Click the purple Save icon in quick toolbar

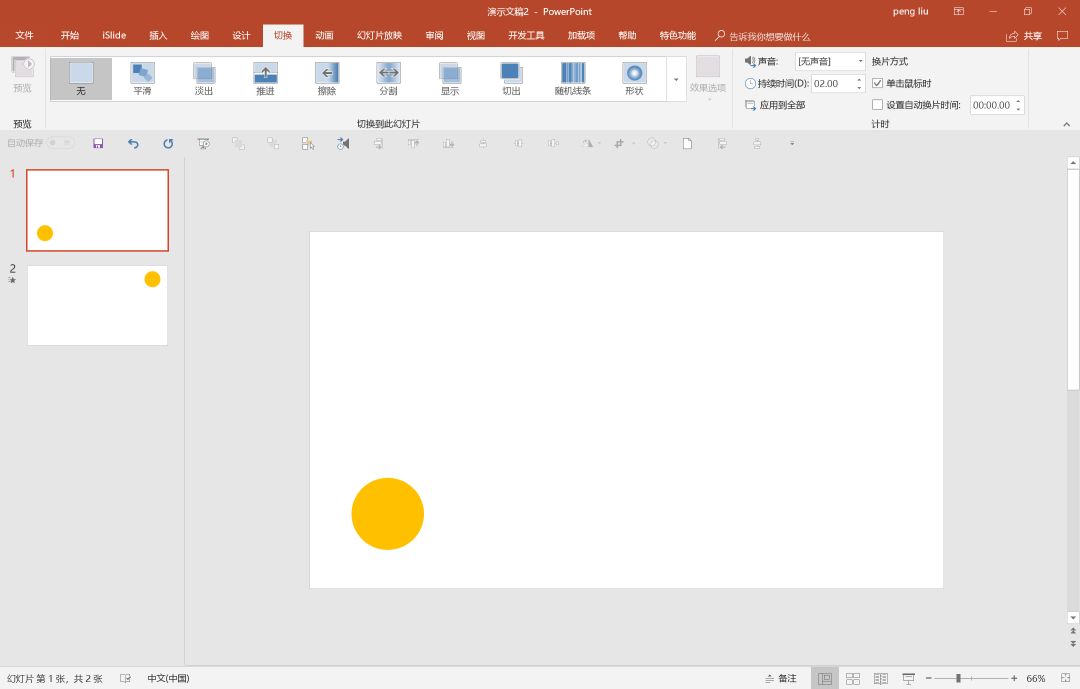point(98,143)
